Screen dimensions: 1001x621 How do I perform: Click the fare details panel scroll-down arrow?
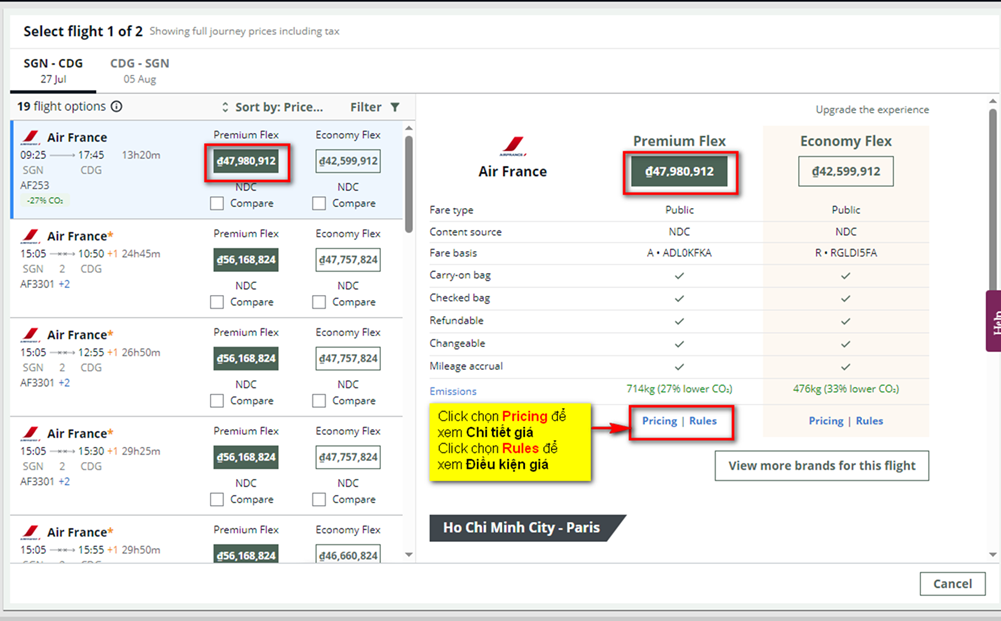coord(993,555)
